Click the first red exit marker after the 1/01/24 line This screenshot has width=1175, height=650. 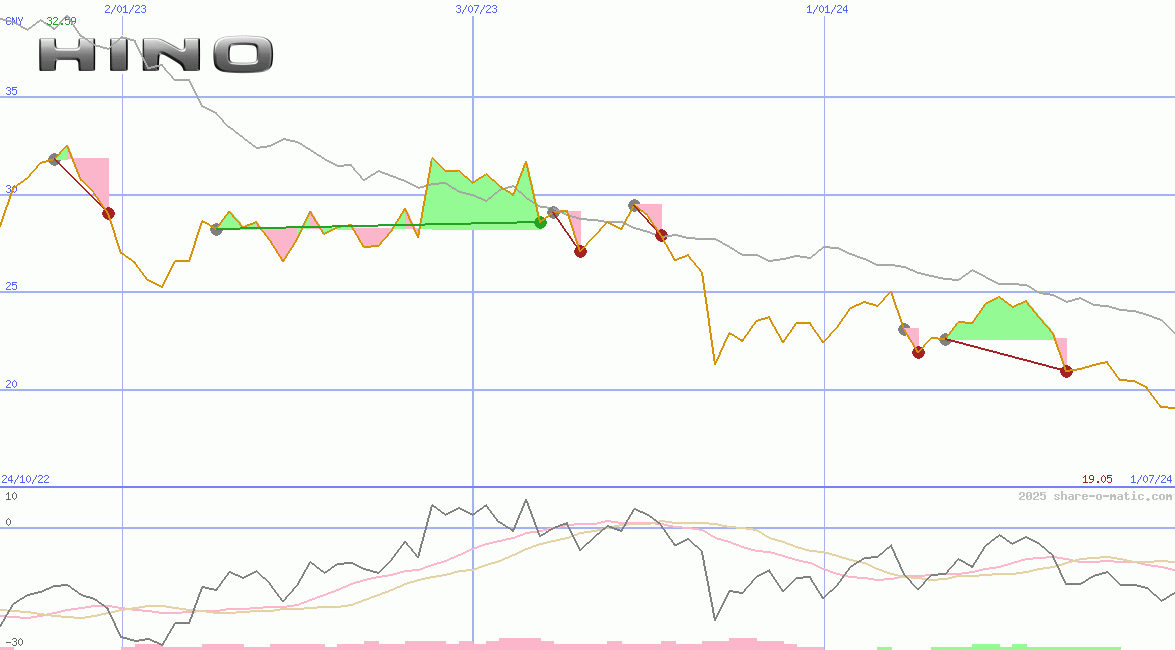(x=918, y=352)
